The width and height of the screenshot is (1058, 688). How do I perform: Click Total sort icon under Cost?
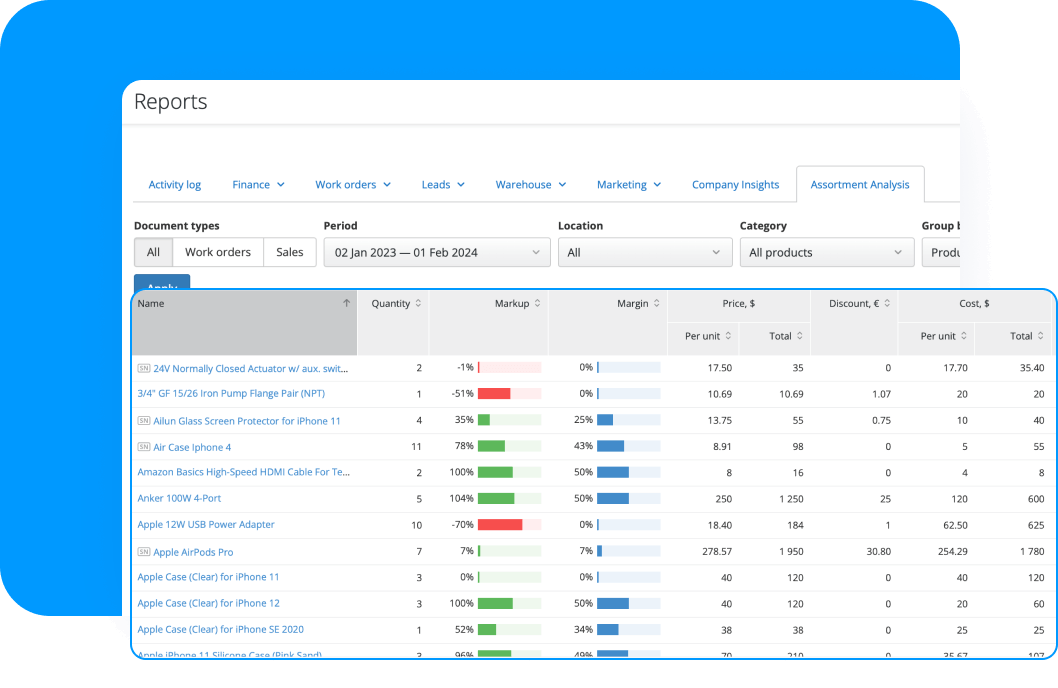(x=1040, y=337)
